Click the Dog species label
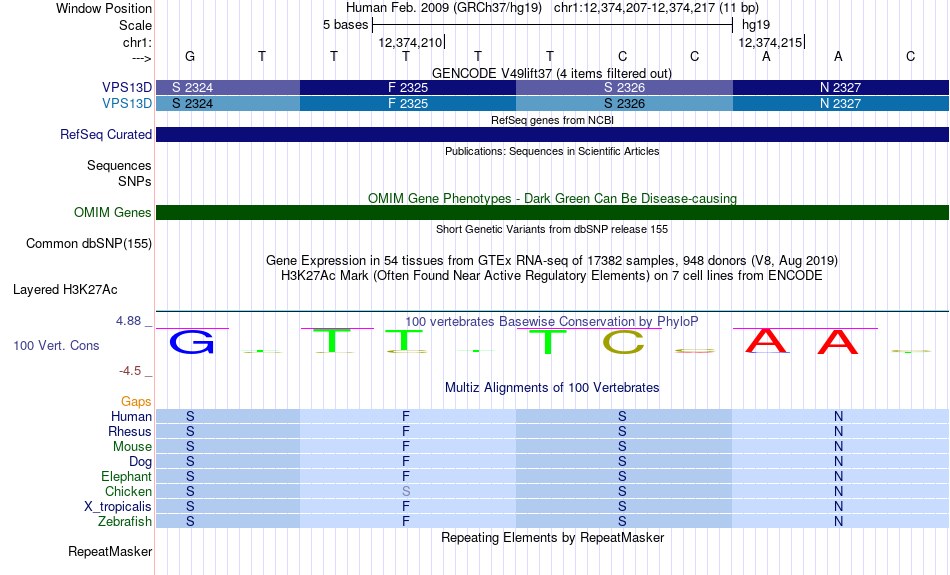This screenshot has width=950, height=575. click(x=140, y=462)
